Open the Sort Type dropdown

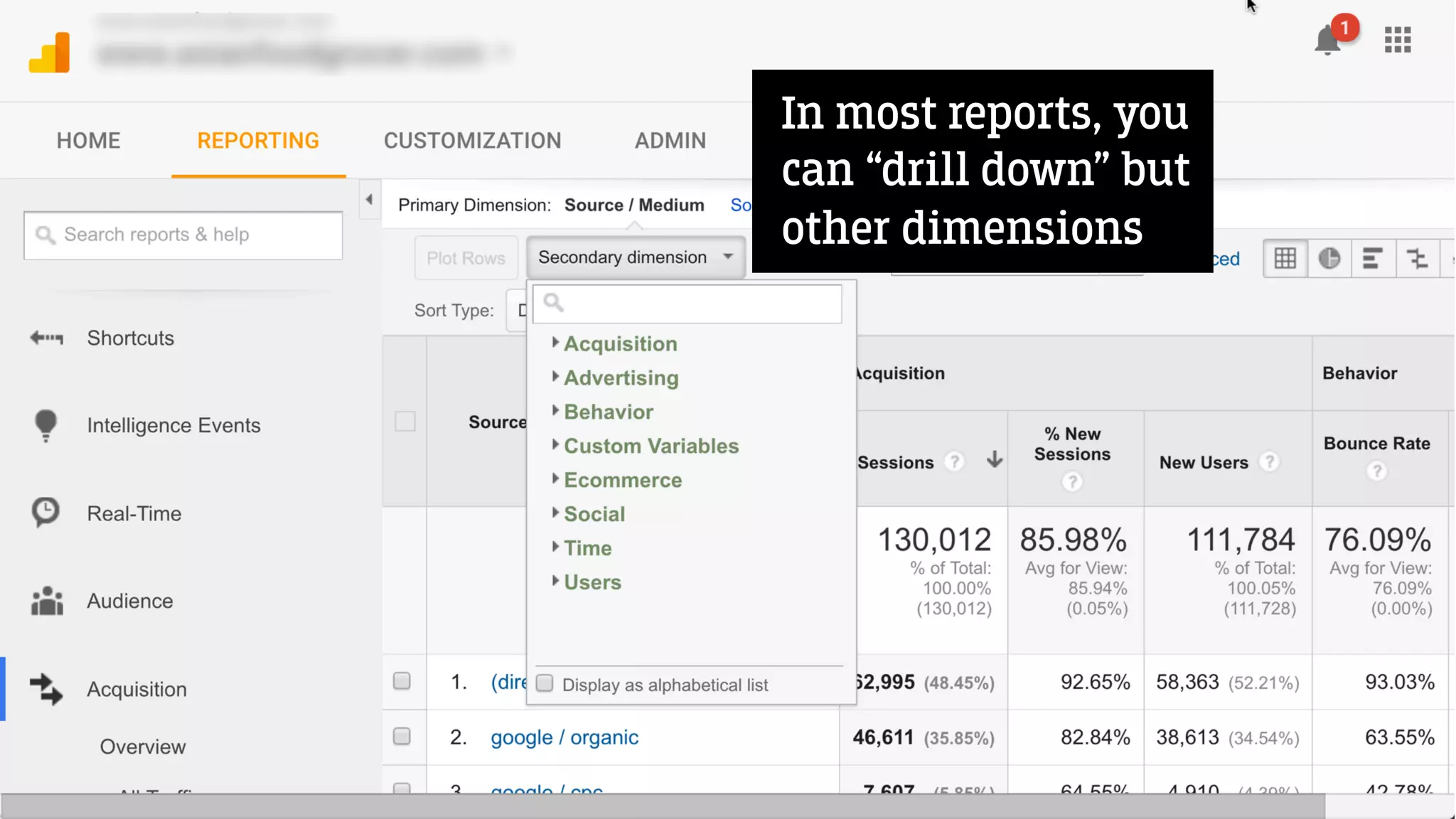517,311
